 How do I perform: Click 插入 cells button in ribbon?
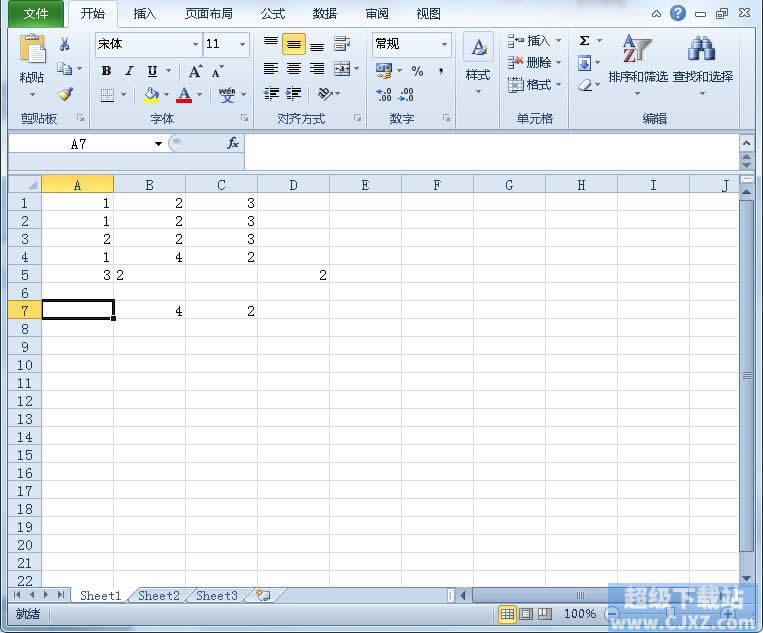click(x=534, y=40)
